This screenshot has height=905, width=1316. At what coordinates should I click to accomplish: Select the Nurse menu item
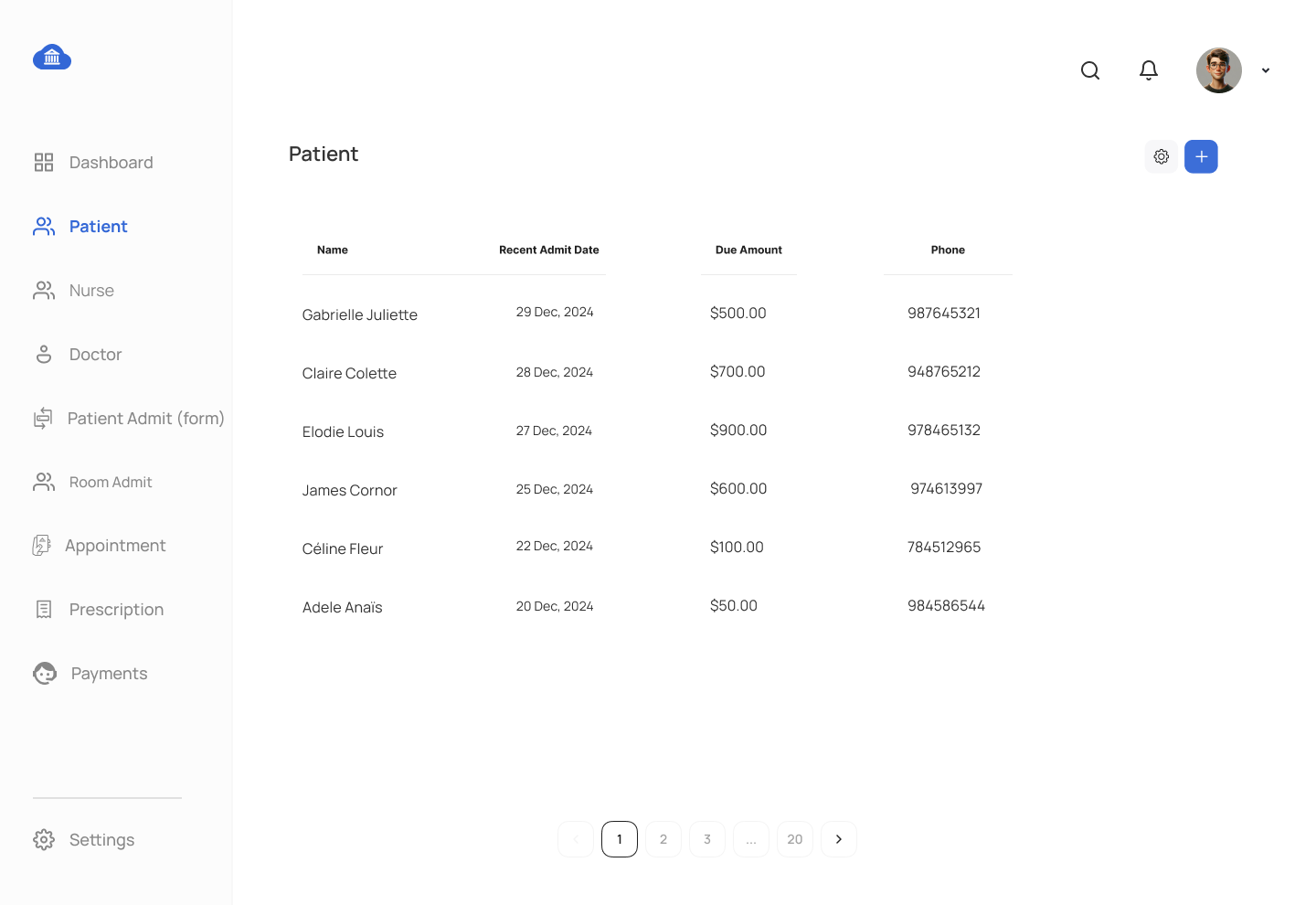(74, 291)
